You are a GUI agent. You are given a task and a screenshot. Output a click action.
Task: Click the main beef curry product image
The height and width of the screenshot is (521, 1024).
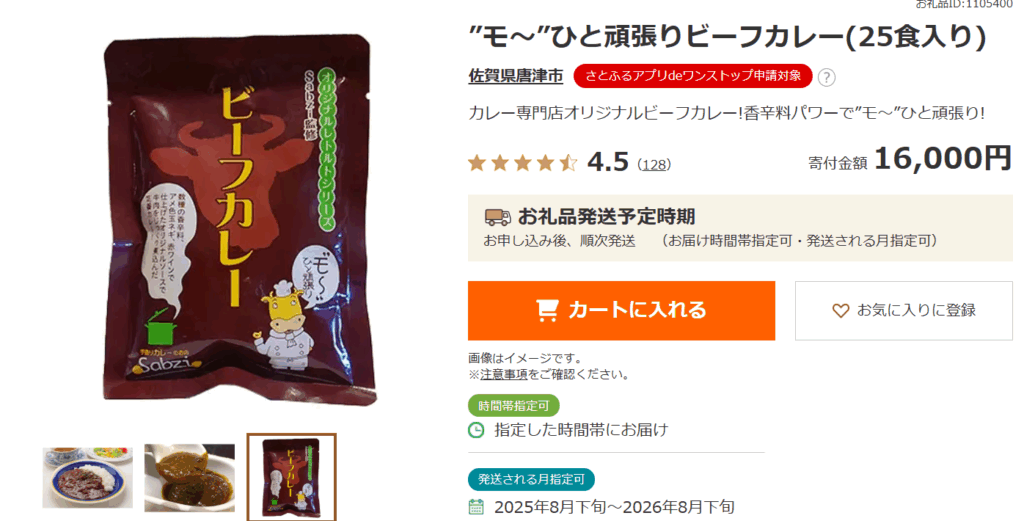coord(238,219)
